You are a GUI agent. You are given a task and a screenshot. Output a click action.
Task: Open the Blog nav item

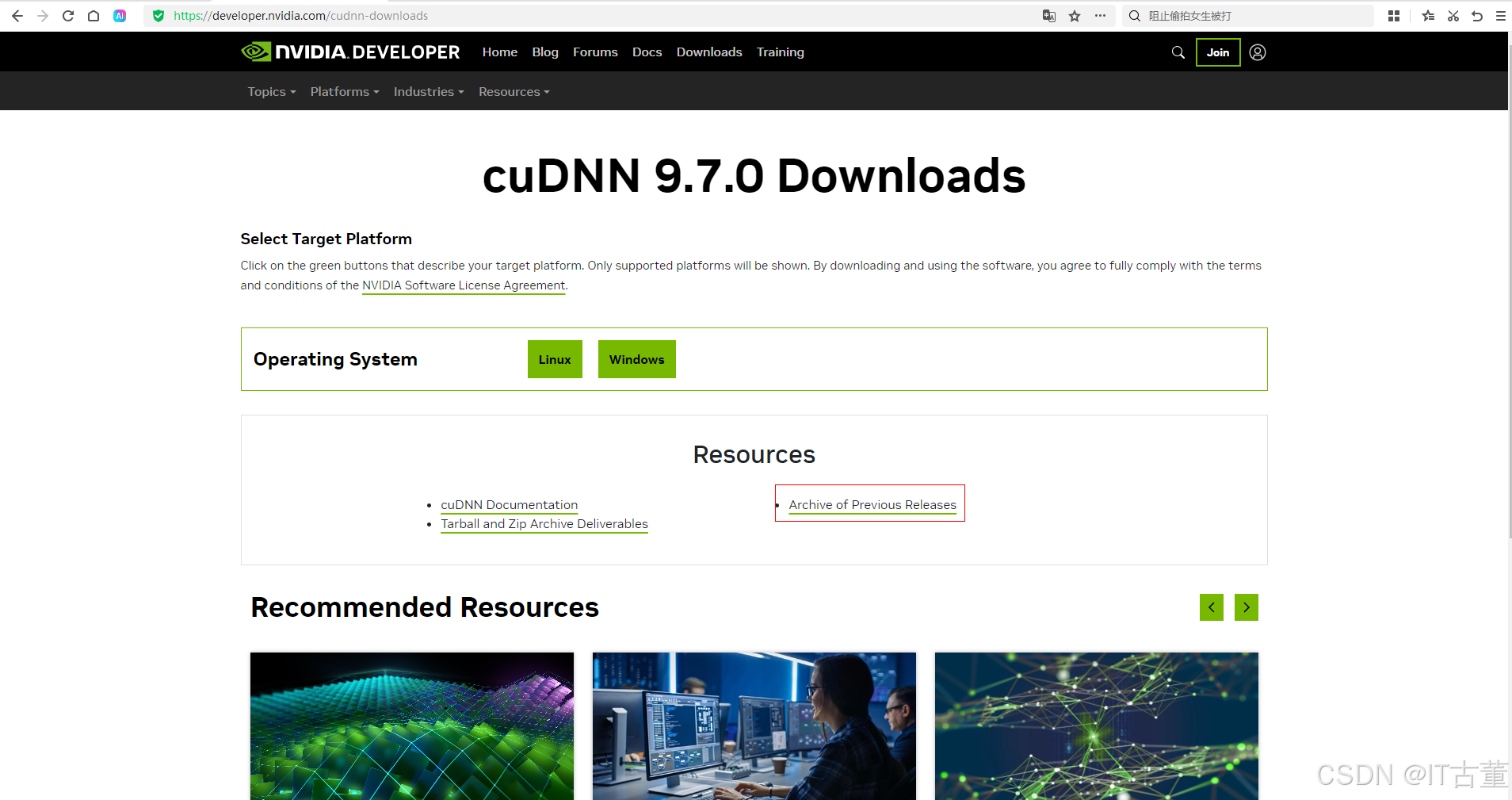point(545,52)
